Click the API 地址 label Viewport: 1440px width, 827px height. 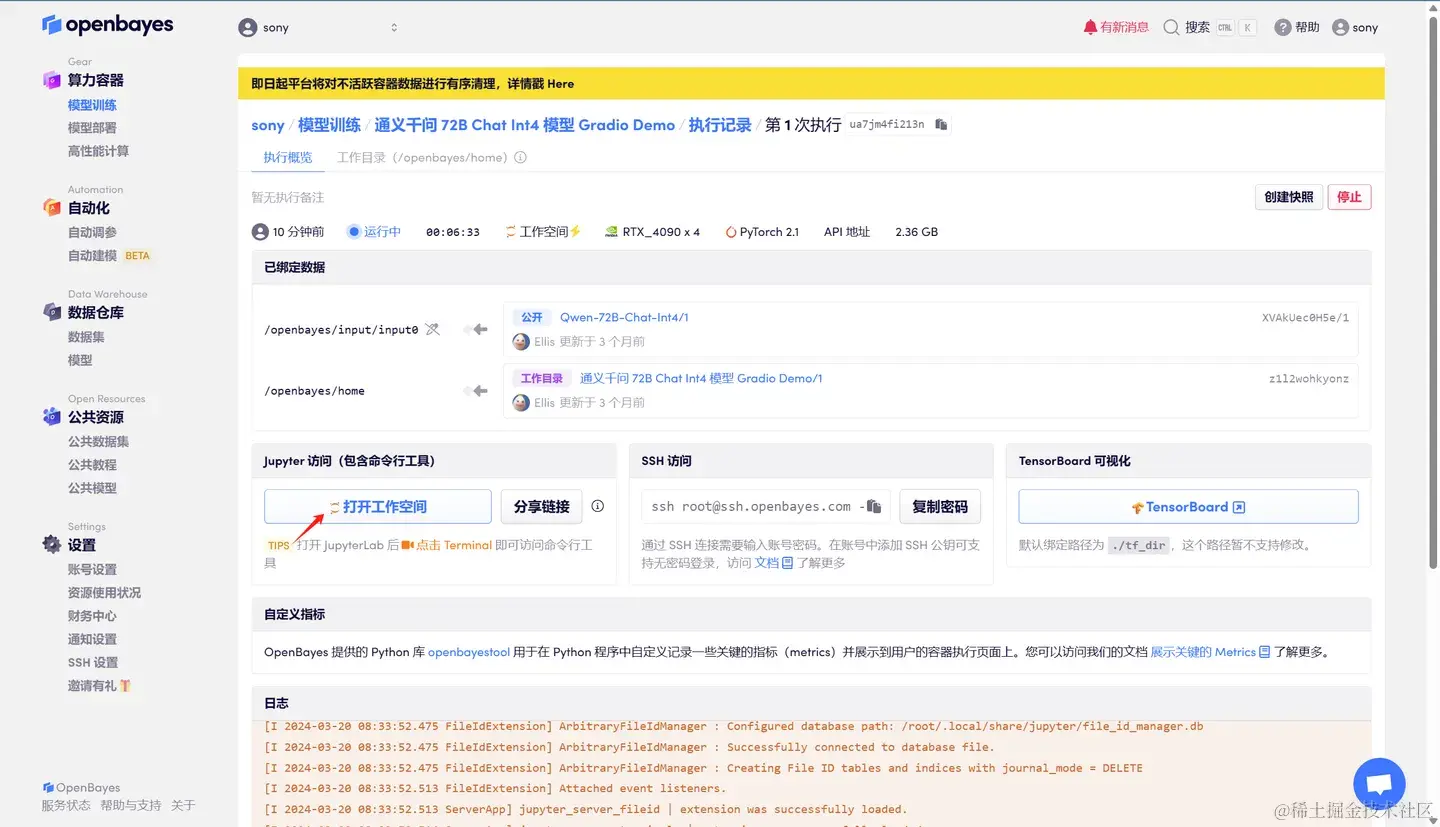pos(847,232)
